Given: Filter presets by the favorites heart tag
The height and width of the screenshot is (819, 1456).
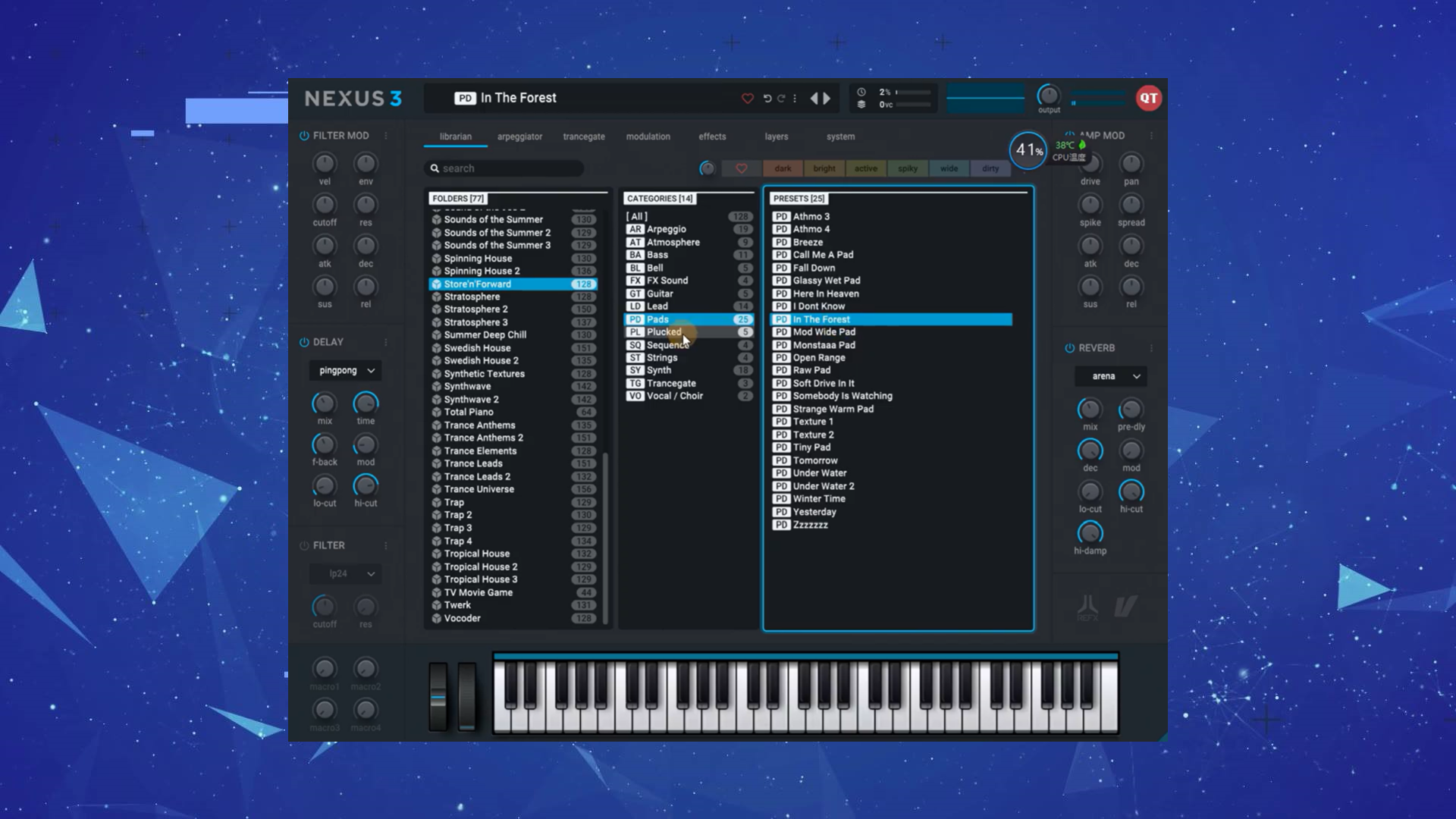Looking at the screenshot, I should [742, 168].
